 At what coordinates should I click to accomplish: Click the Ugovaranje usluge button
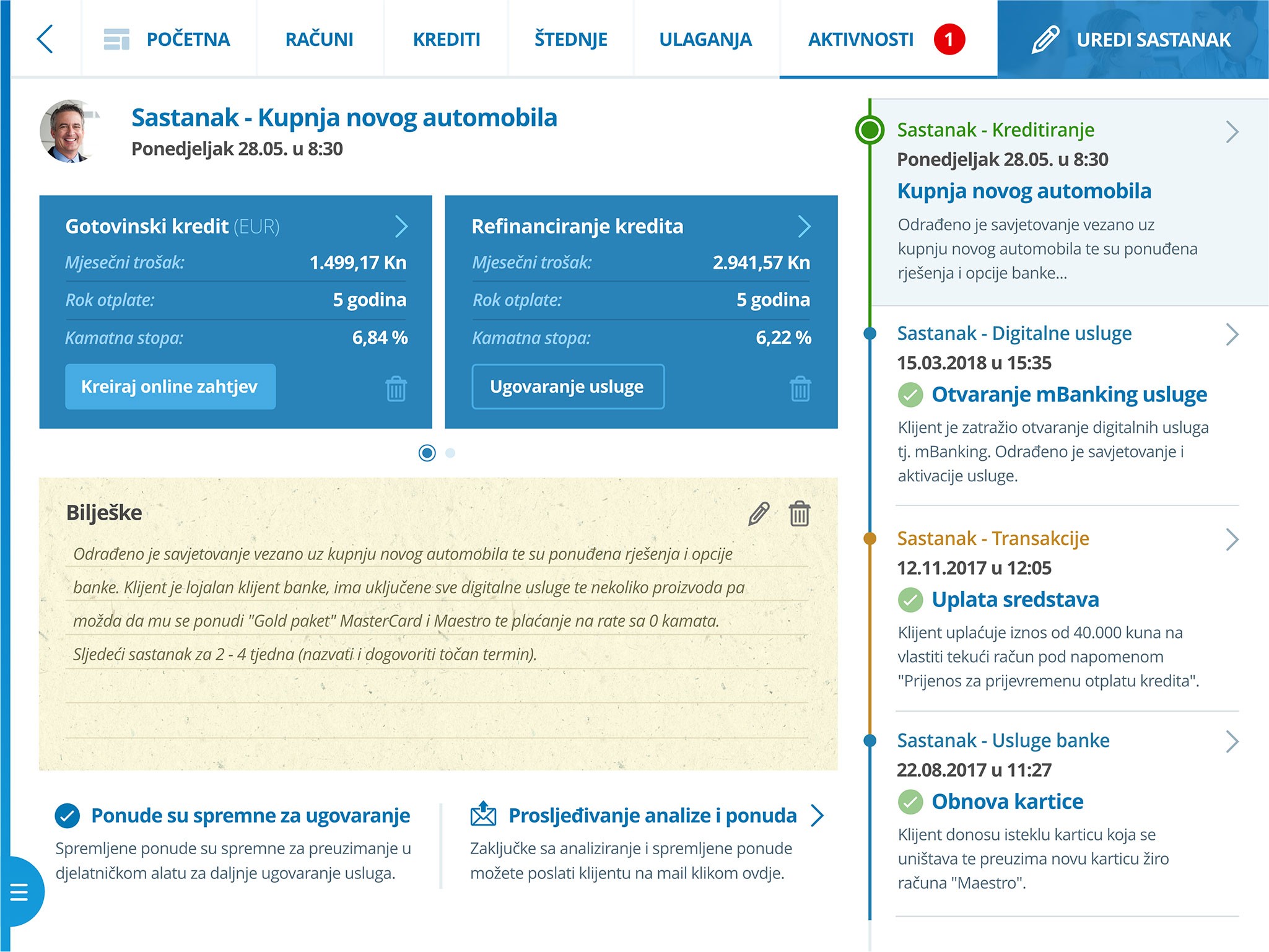pyautogui.click(x=567, y=386)
